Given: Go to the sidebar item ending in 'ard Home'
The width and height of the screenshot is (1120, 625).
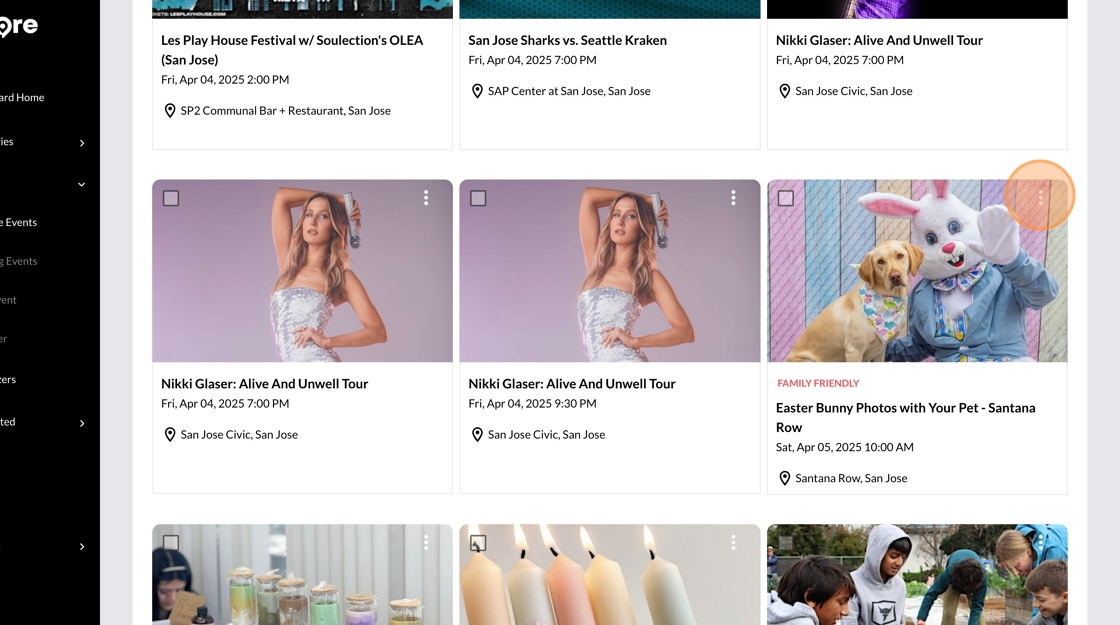Looking at the screenshot, I should 22,98.
